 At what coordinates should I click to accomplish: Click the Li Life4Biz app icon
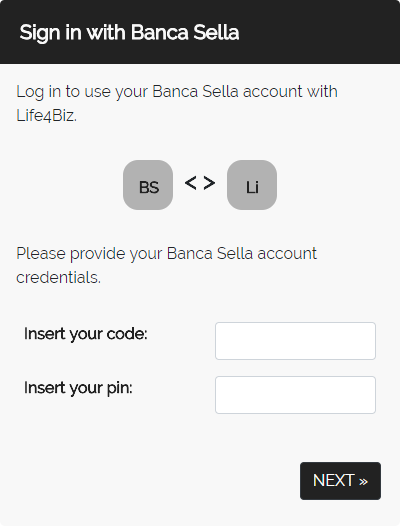(x=252, y=185)
